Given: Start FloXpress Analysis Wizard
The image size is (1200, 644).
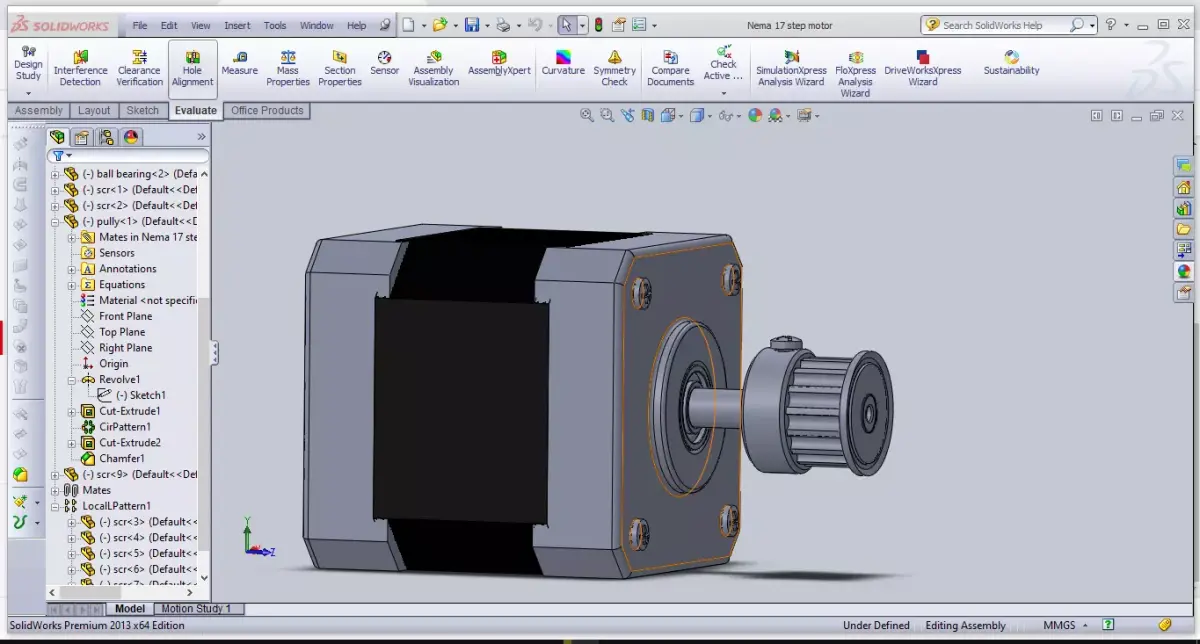Looking at the screenshot, I should (x=855, y=72).
